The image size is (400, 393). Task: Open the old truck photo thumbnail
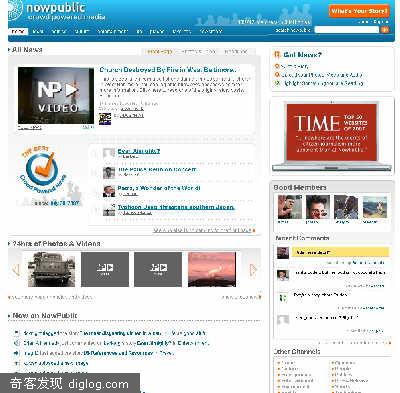51,269
